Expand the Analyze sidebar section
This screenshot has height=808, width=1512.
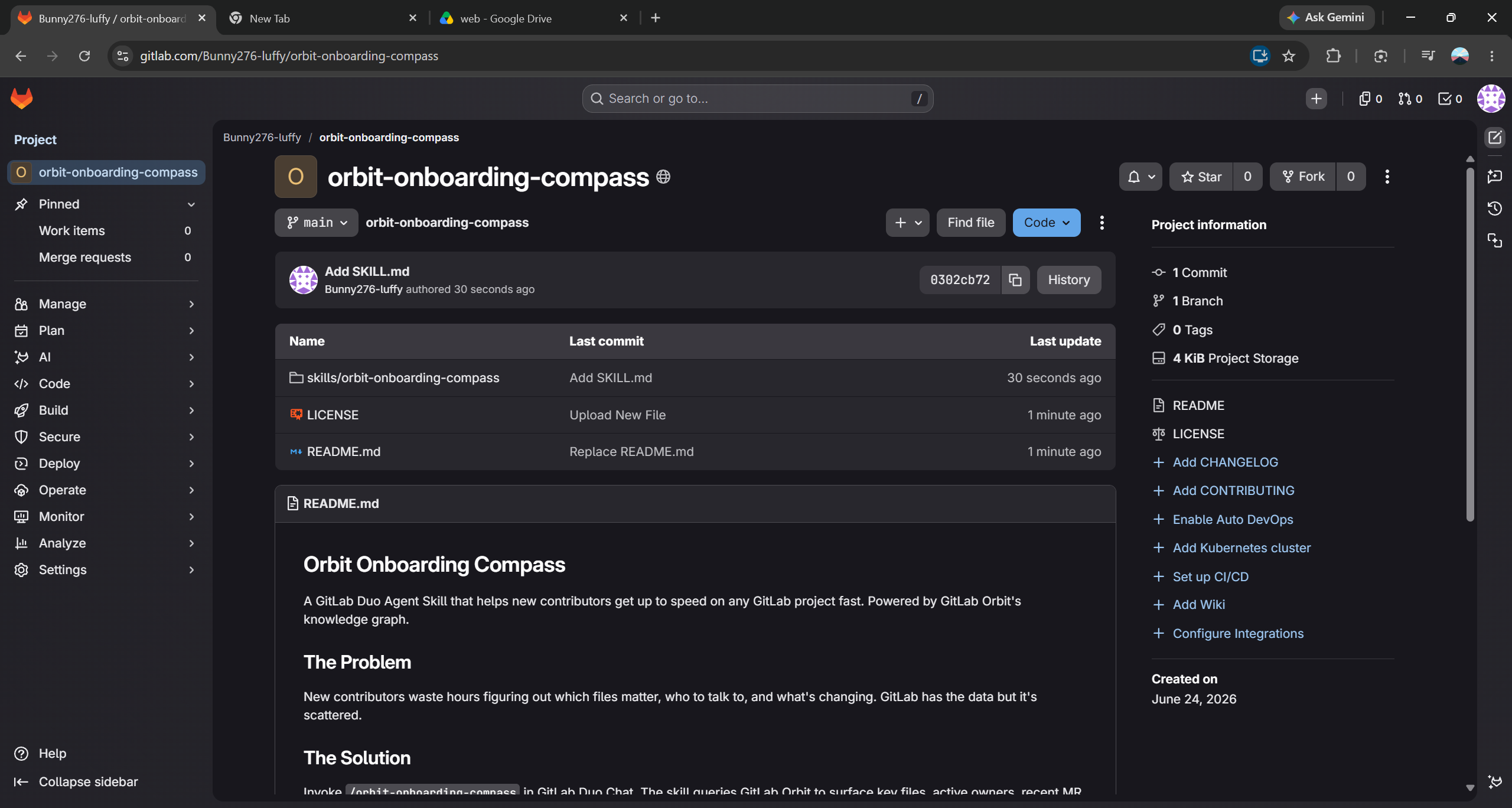coord(106,543)
